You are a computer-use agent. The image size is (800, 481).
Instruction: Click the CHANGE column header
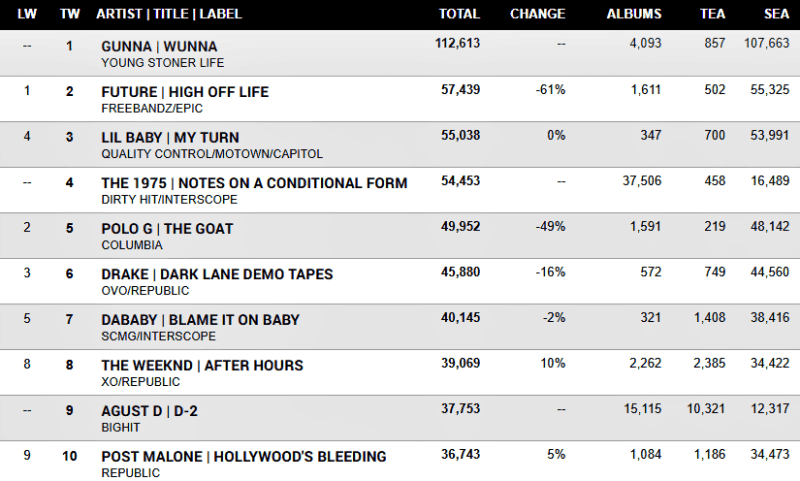[x=538, y=14]
